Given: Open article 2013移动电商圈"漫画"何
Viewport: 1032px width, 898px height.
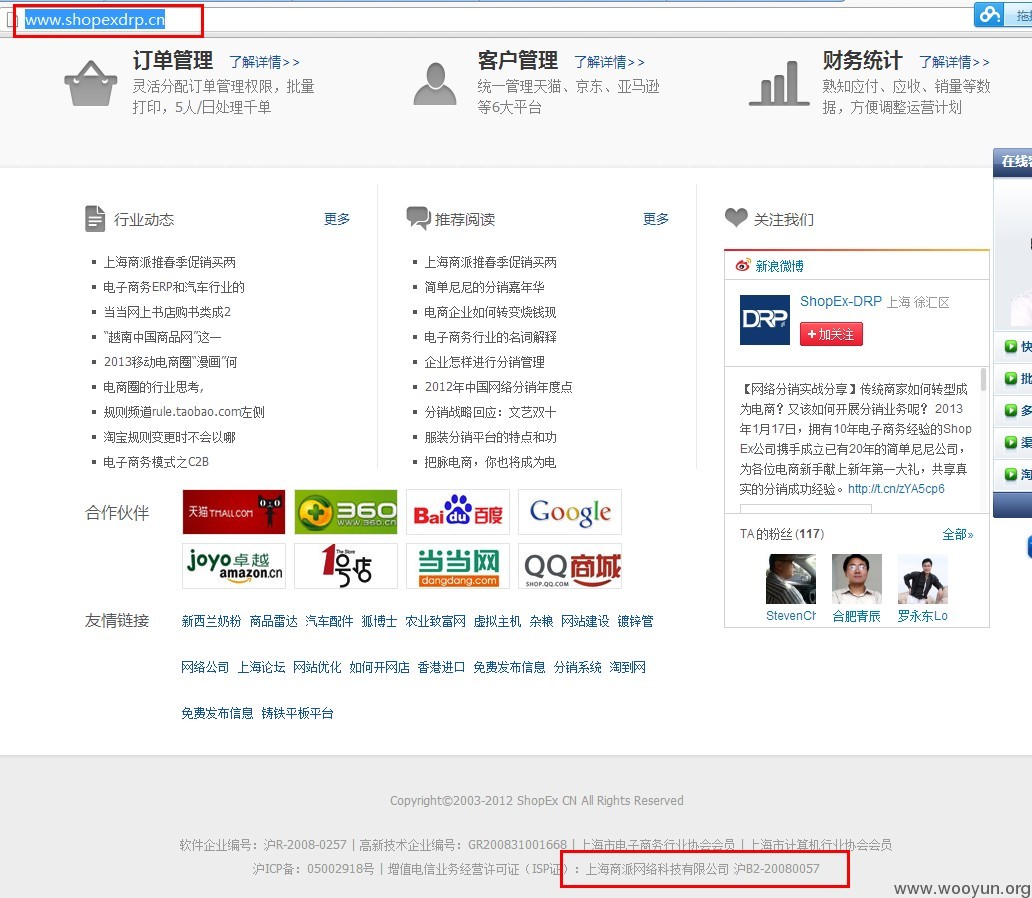Looking at the screenshot, I should 170,362.
